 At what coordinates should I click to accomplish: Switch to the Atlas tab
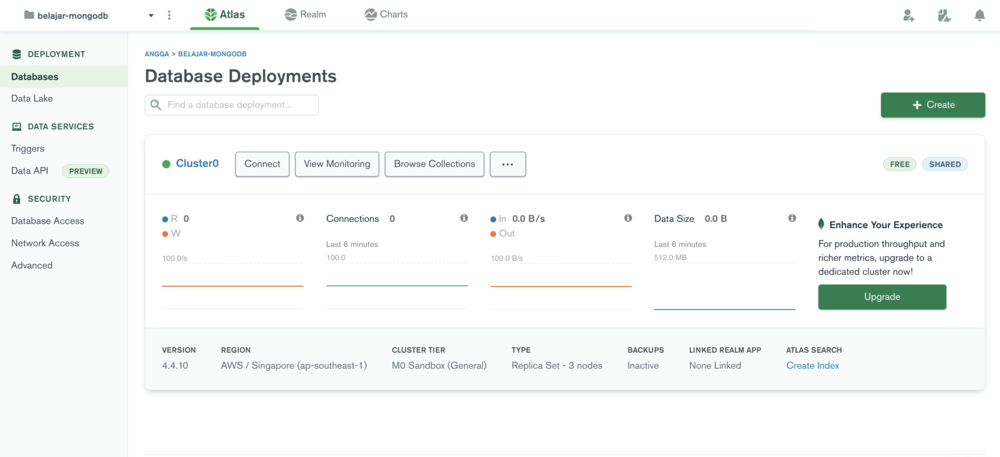[x=224, y=15]
